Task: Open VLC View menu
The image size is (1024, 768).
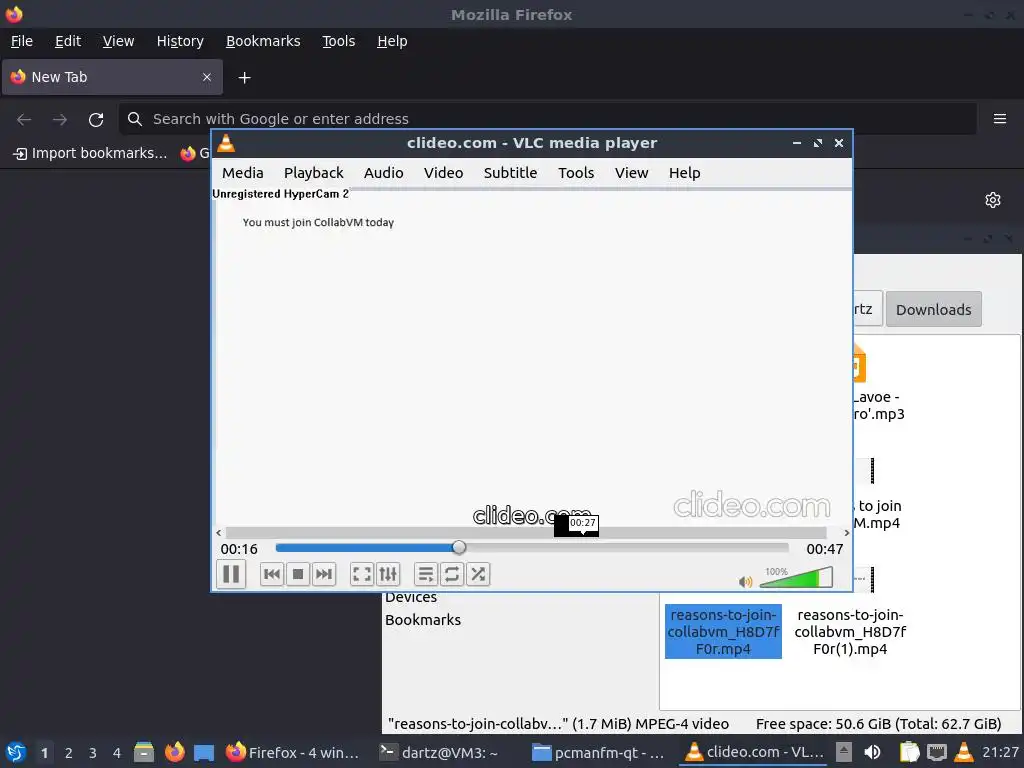Action: point(632,173)
